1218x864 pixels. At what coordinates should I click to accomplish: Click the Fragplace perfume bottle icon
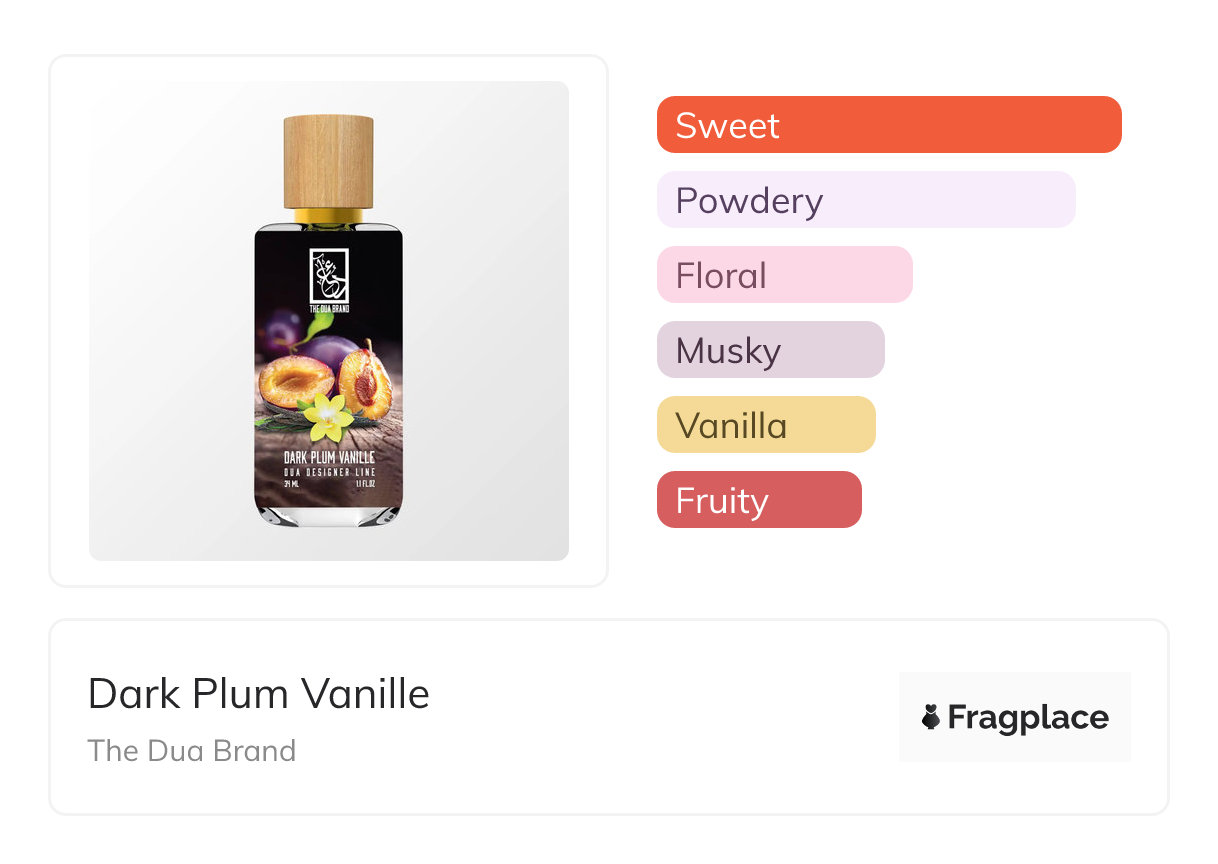931,717
